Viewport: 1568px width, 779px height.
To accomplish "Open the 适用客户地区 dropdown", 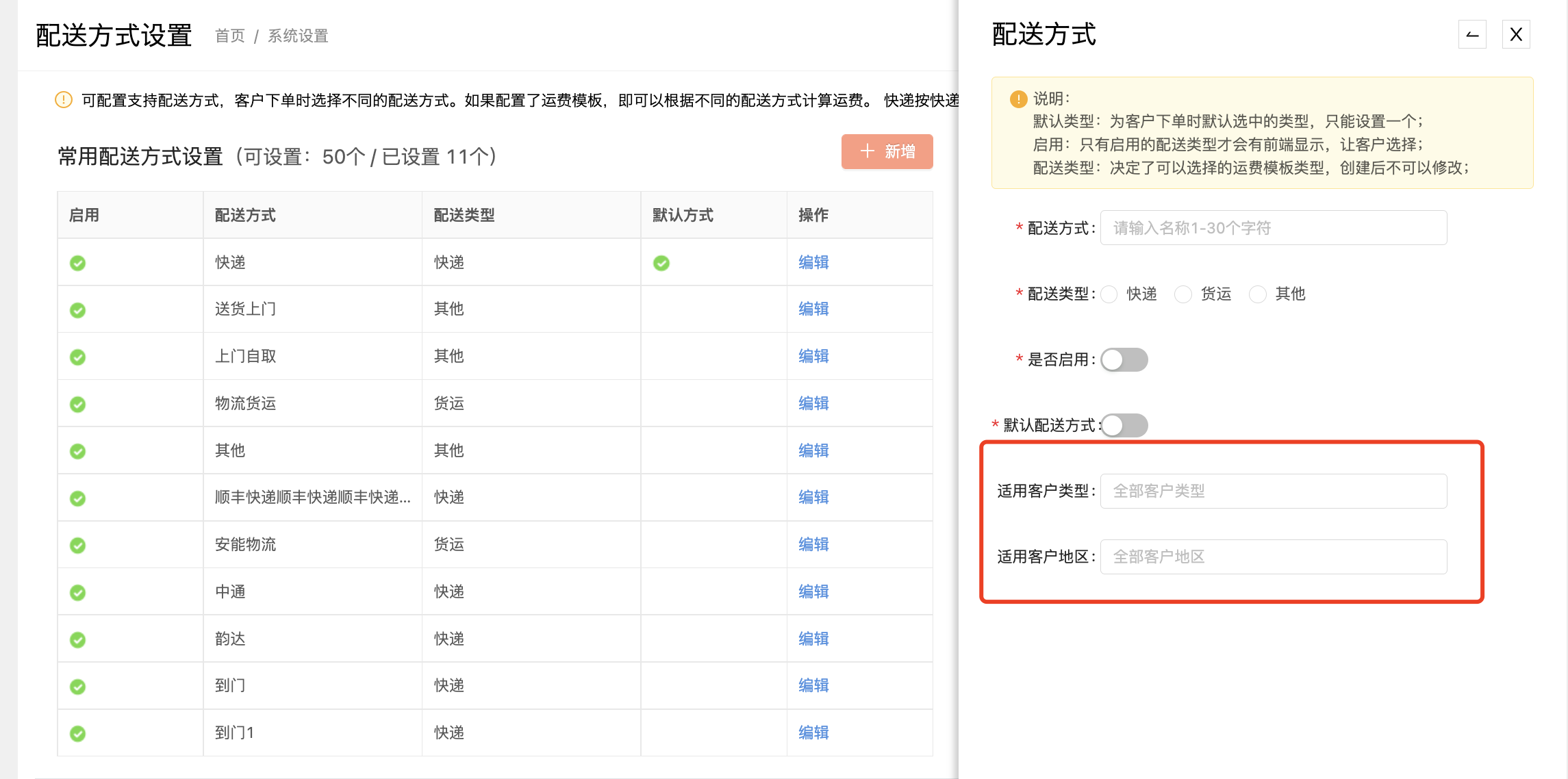I will (1274, 557).
